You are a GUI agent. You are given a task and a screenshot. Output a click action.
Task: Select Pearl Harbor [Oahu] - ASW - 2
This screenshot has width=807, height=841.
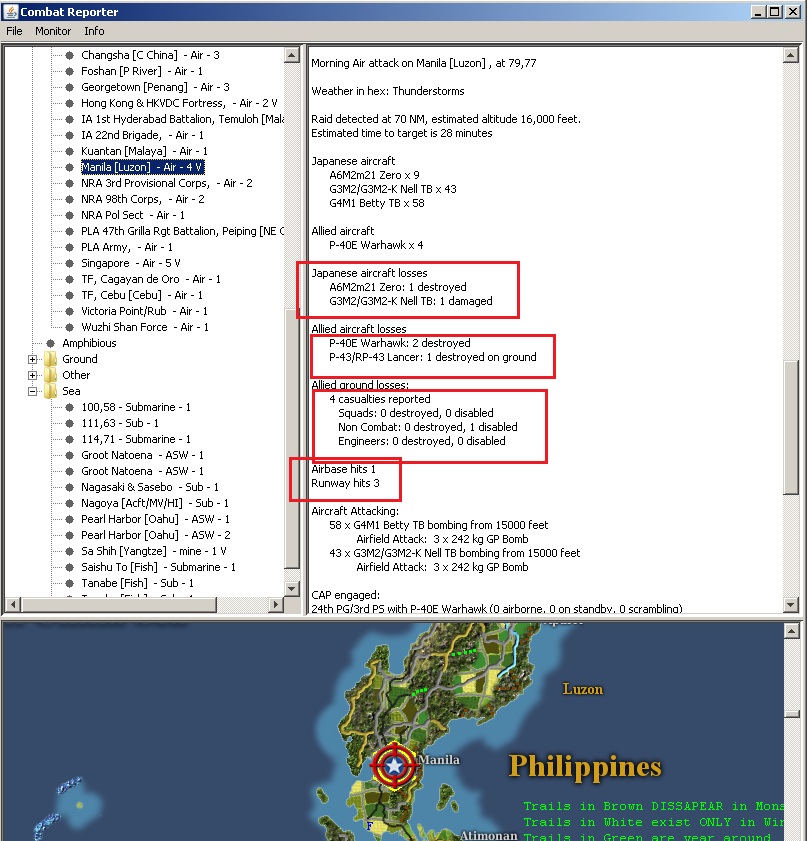[156, 535]
